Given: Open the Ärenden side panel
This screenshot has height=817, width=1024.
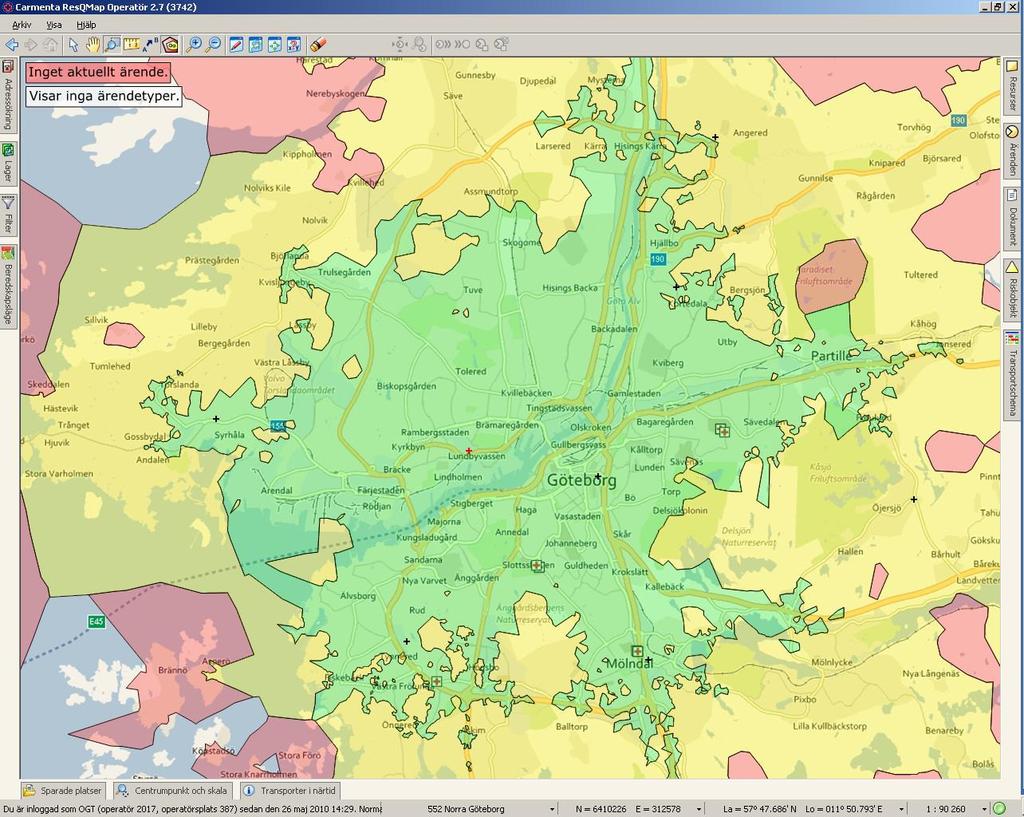Looking at the screenshot, I should pyautogui.click(x=1012, y=150).
